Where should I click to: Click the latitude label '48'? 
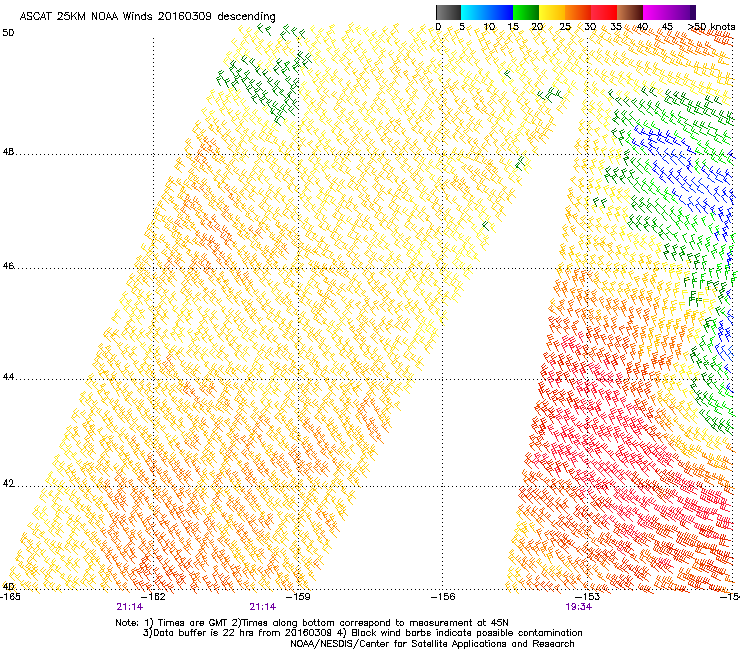[x=8, y=152]
